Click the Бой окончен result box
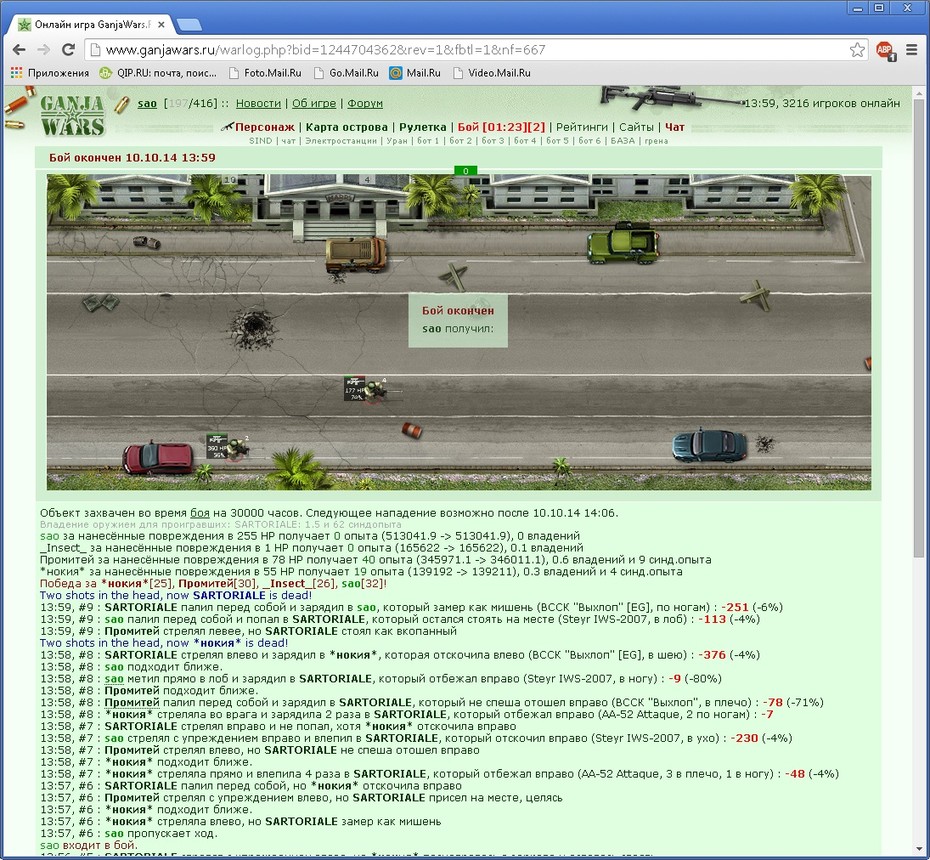Viewport: 930px width, 860px height. point(458,320)
